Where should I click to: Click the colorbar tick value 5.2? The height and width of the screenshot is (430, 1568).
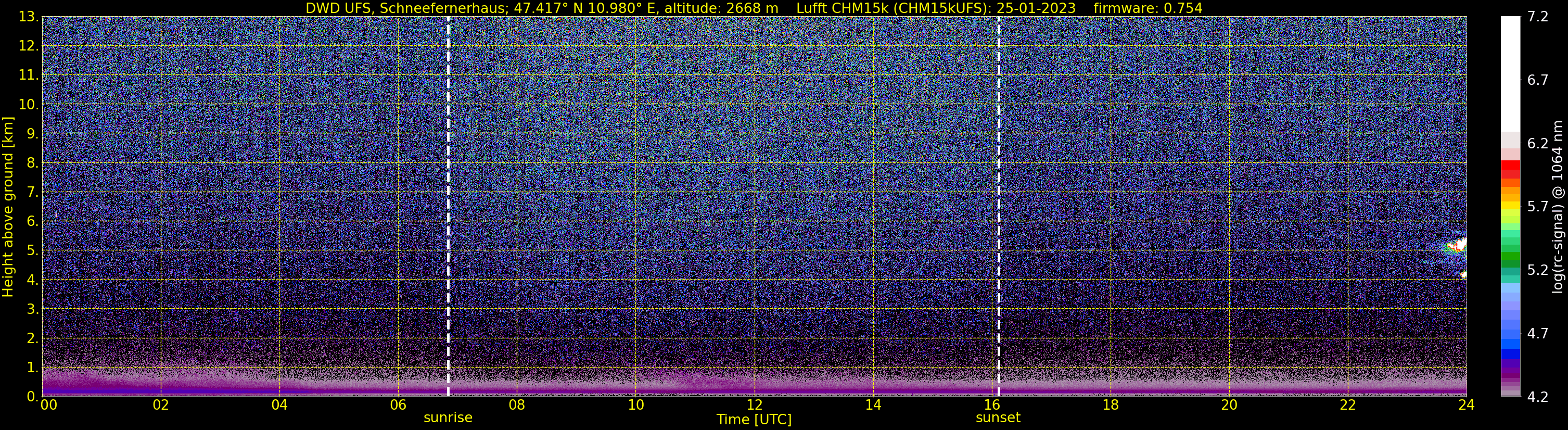[1538, 270]
